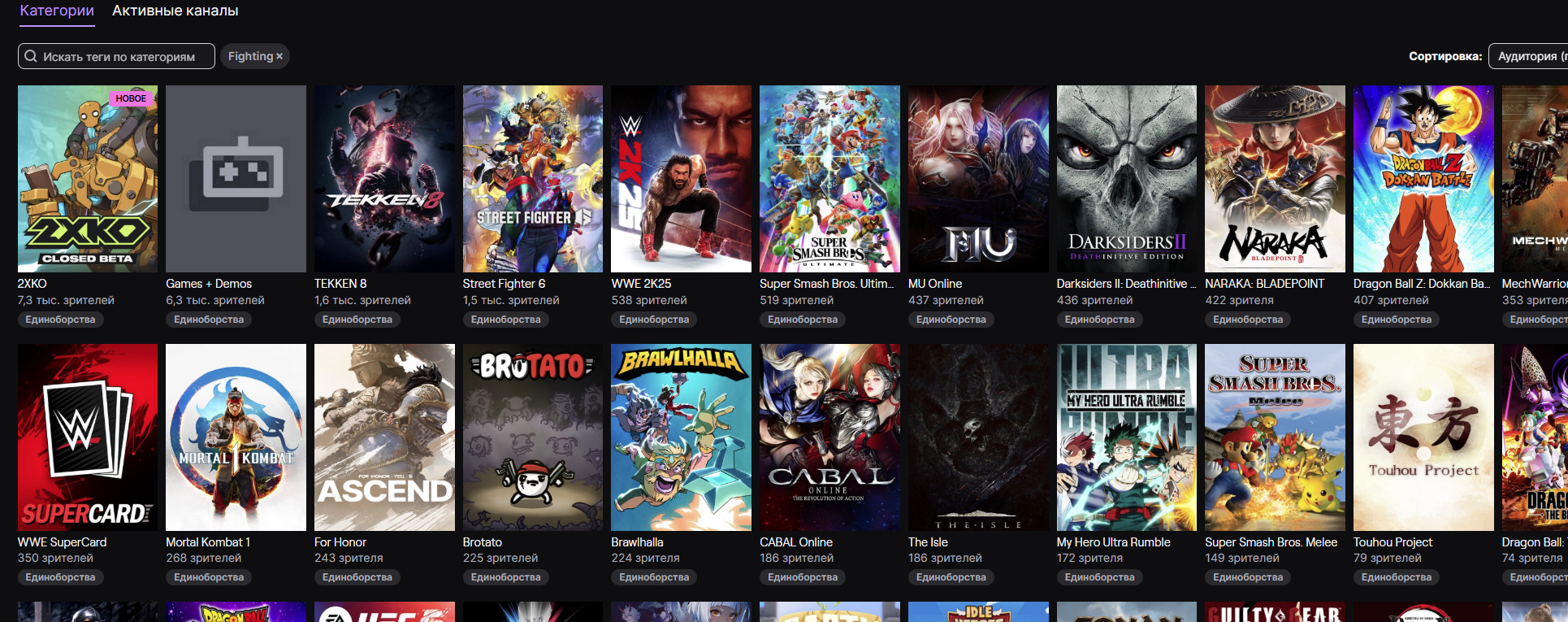Switch to the 'Категории' tab
Screen dimensions: 1568x622
point(57,11)
